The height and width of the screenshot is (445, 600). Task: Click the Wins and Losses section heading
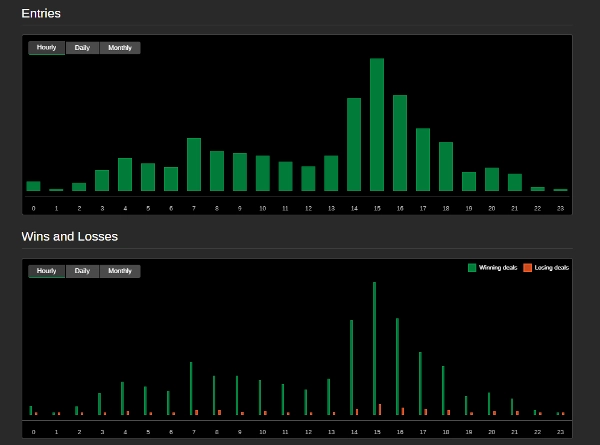coord(70,237)
